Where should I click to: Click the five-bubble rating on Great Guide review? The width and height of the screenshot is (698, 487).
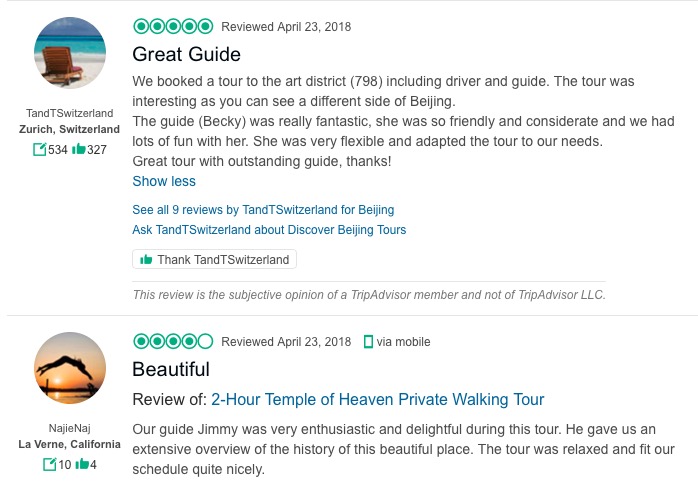click(x=173, y=26)
